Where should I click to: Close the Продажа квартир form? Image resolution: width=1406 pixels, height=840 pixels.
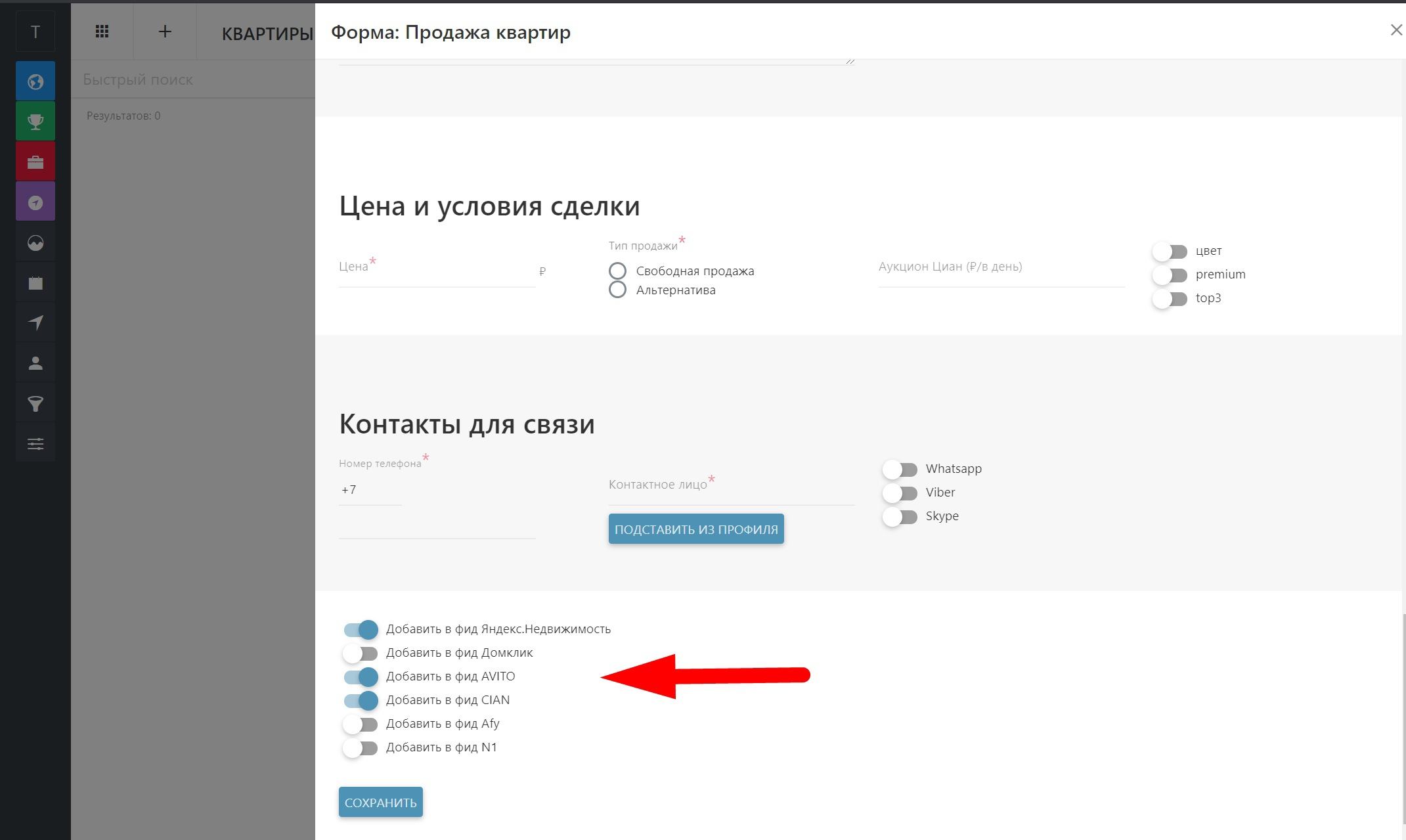(1395, 30)
